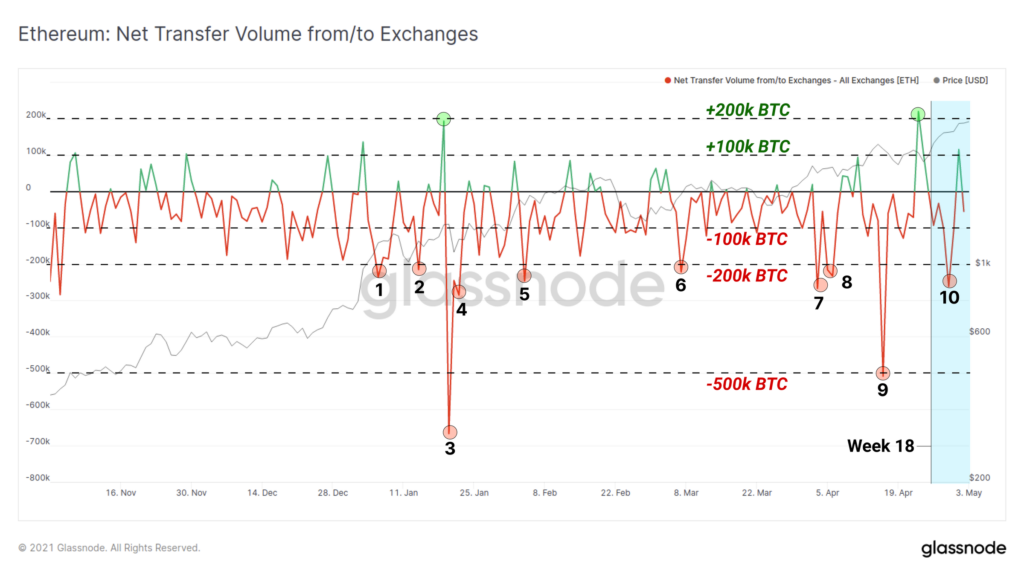Click the red circle marker labeled 3

pyautogui.click(x=450, y=432)
